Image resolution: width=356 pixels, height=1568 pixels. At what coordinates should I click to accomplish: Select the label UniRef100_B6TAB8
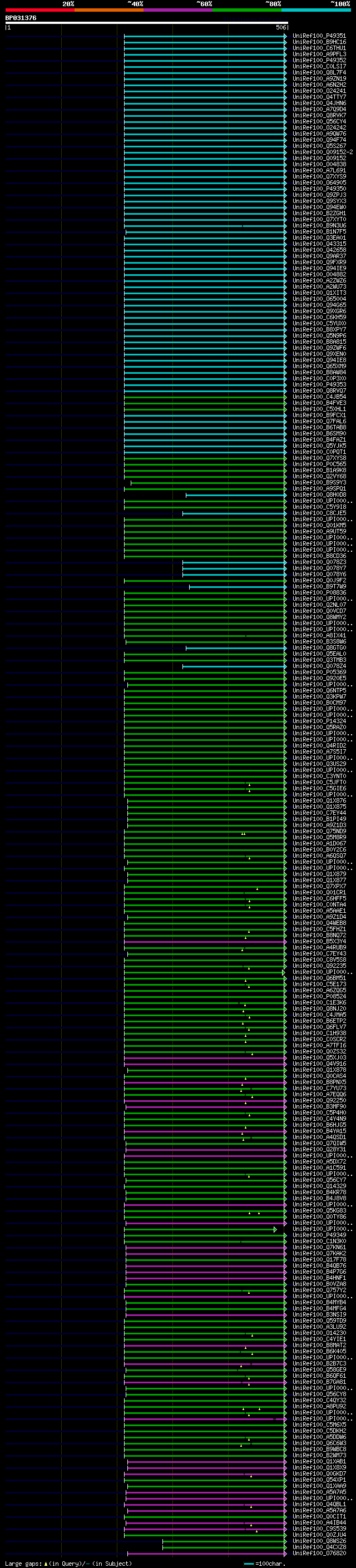[x=319, y=427]
